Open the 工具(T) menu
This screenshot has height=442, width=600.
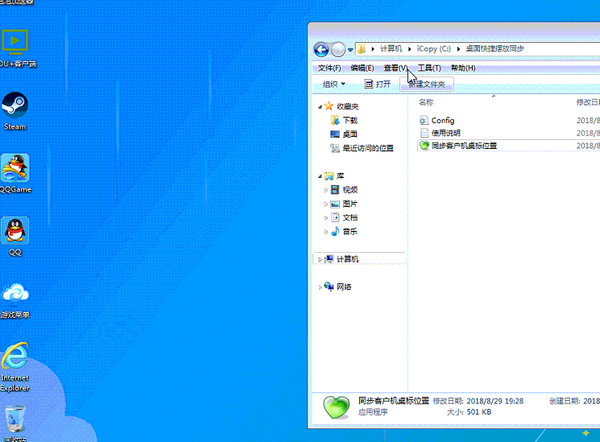point(429,68)
